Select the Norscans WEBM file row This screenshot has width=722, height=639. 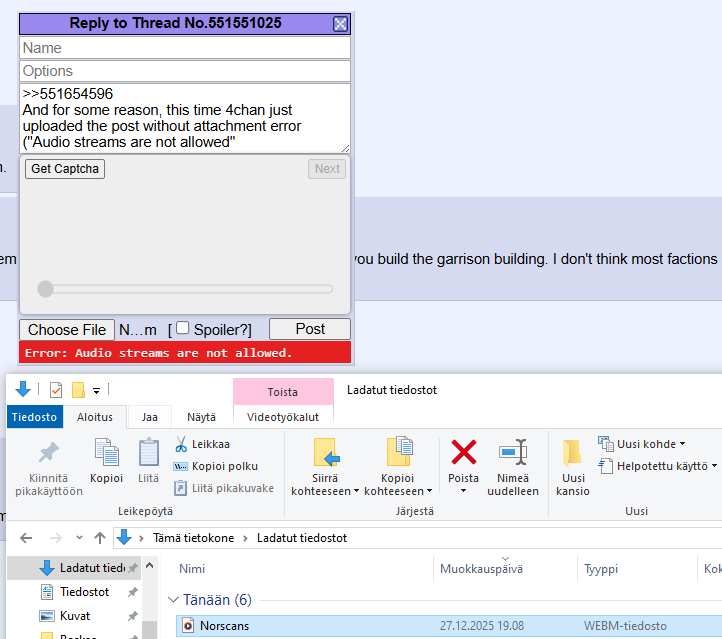(x=449, y=626)
